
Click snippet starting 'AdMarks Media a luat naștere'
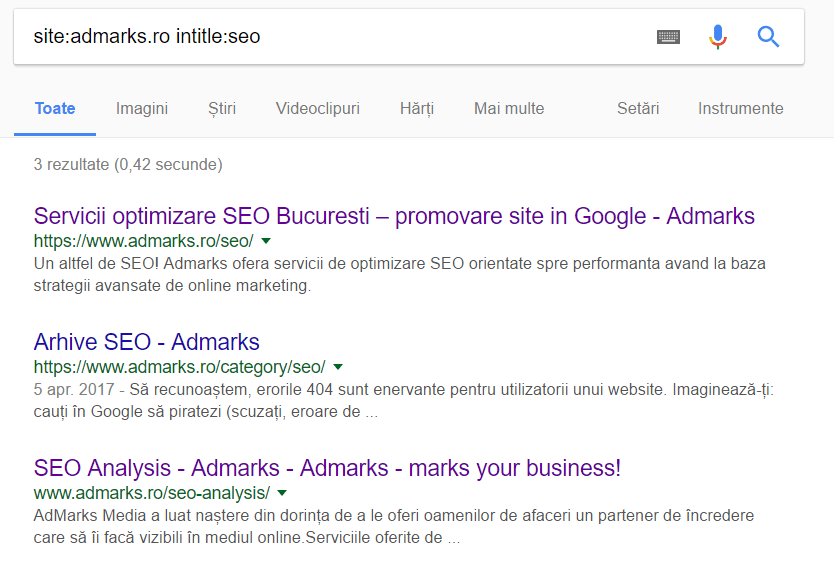pos(394,527)
